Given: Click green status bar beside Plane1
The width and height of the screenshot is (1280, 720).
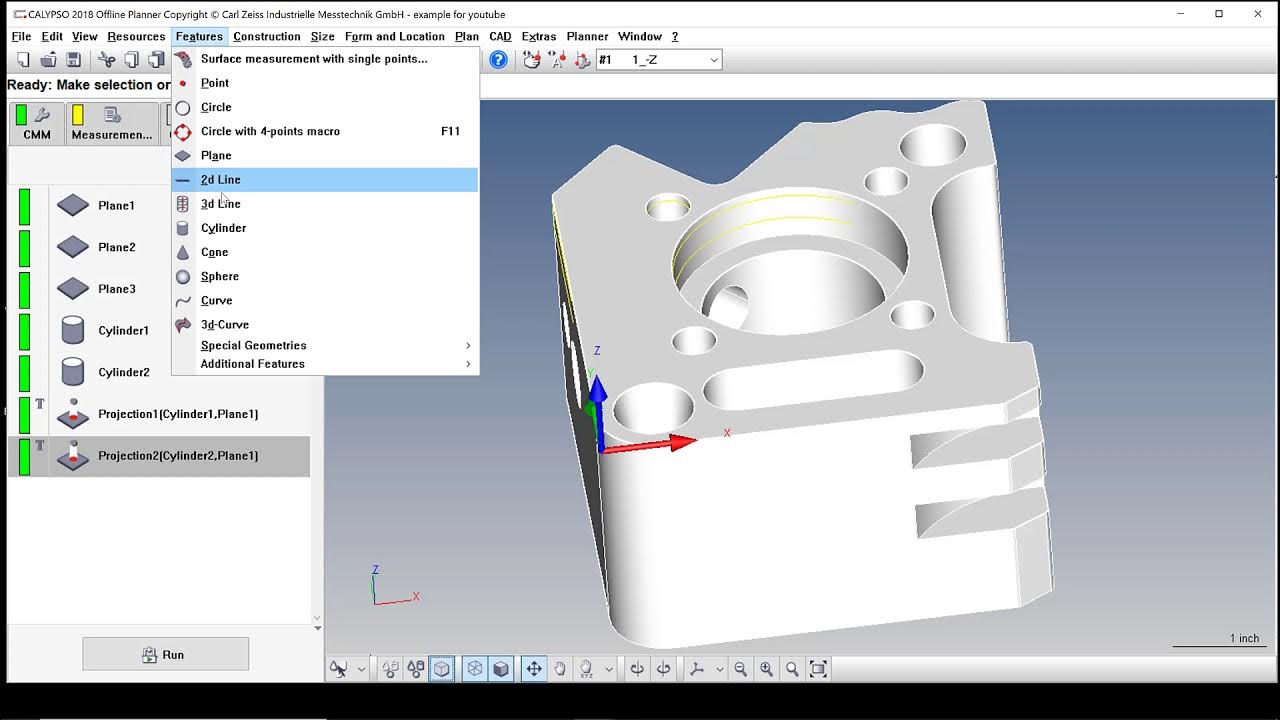Looking at the screenshot, I should click(25, 206).
